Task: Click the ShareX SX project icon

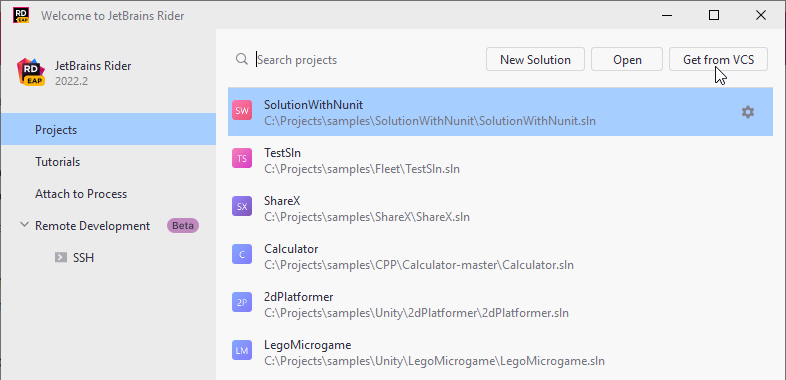Action: [x=242, y=207]
